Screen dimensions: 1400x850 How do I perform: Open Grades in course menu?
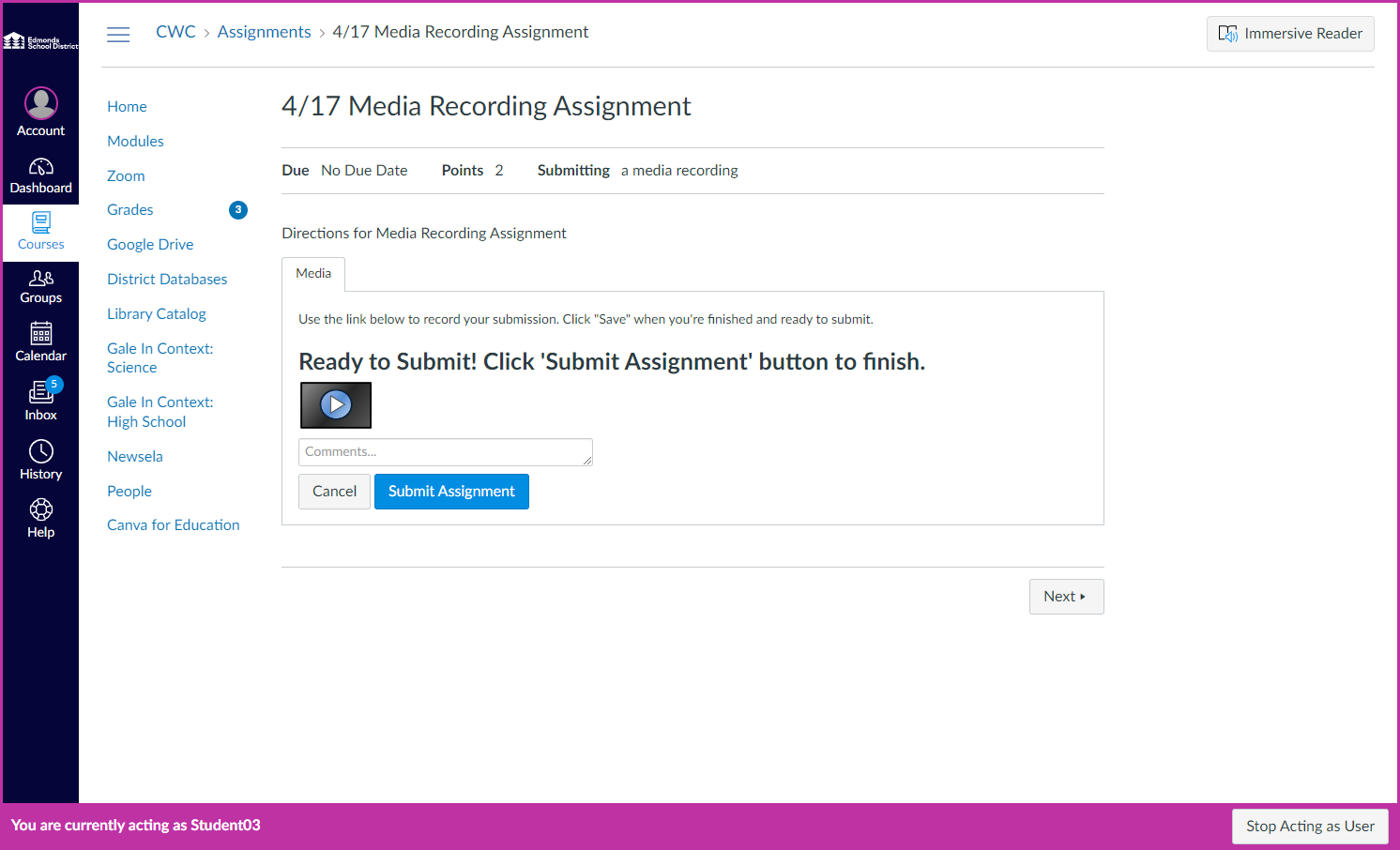(129, 210)
